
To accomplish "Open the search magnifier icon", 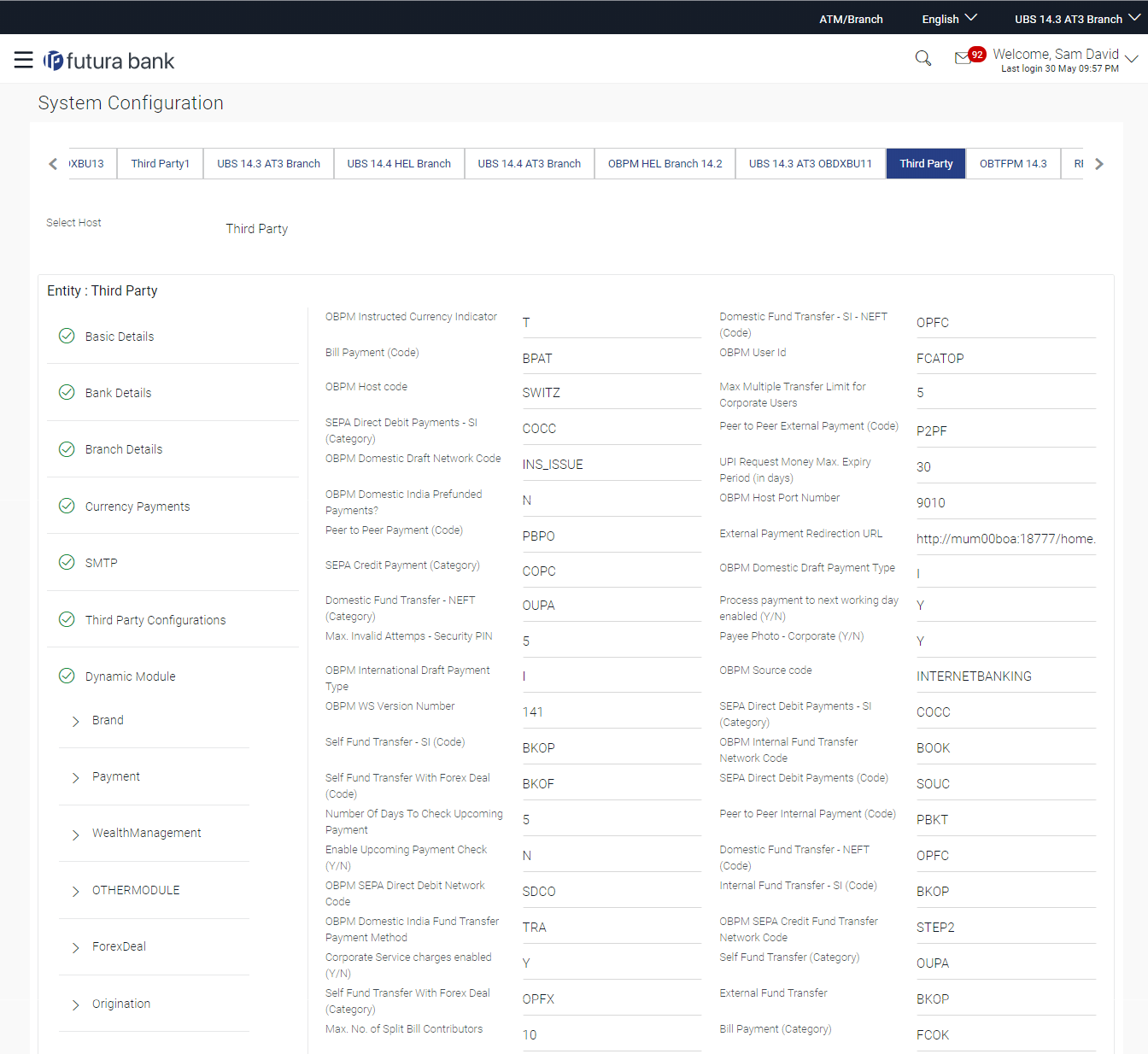I will tap(923, 58).
